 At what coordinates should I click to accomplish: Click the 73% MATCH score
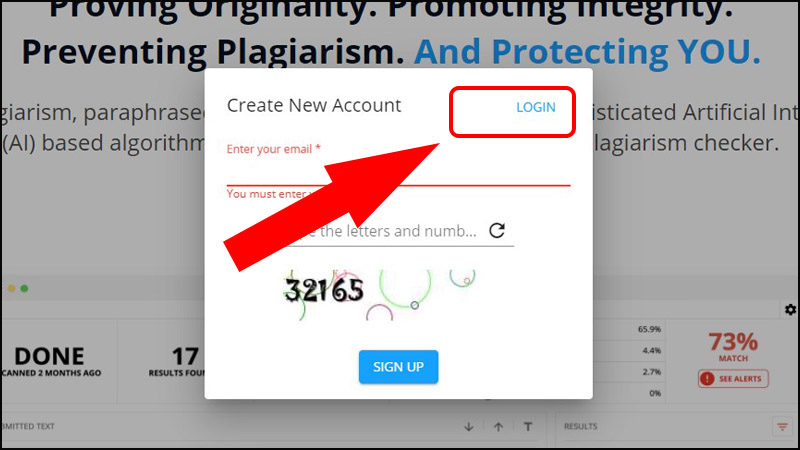point(733,346)
